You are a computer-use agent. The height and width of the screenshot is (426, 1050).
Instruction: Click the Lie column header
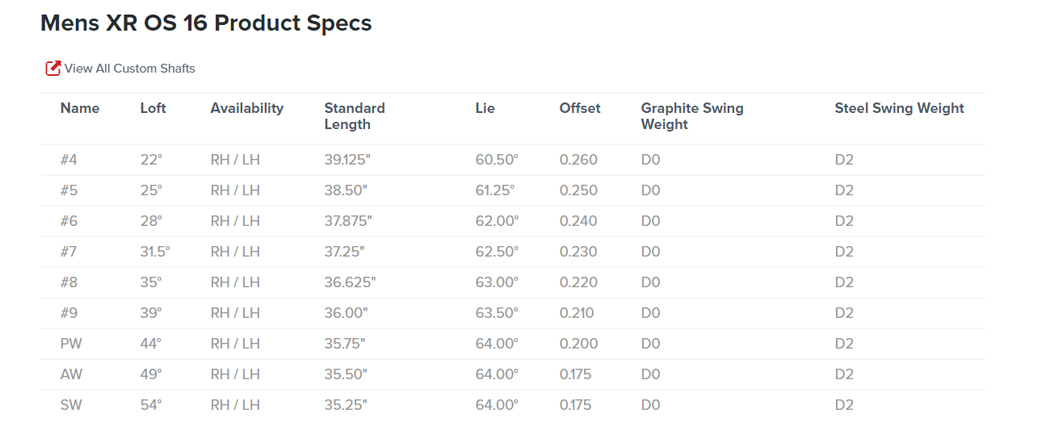point(485,108)
